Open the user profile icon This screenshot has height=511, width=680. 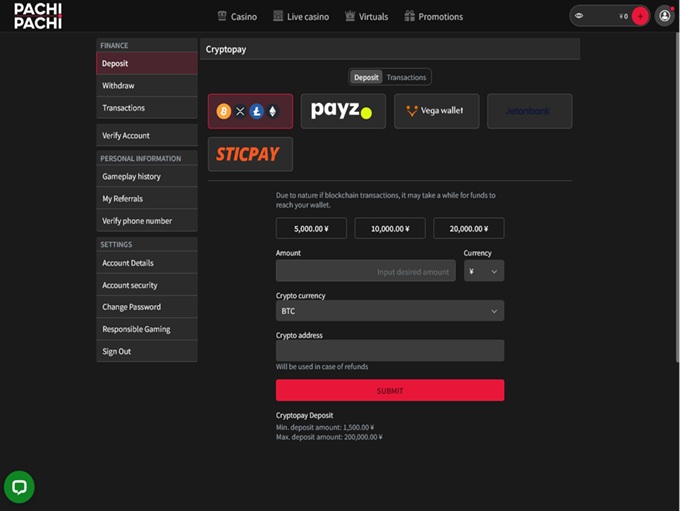coord(665,16)
